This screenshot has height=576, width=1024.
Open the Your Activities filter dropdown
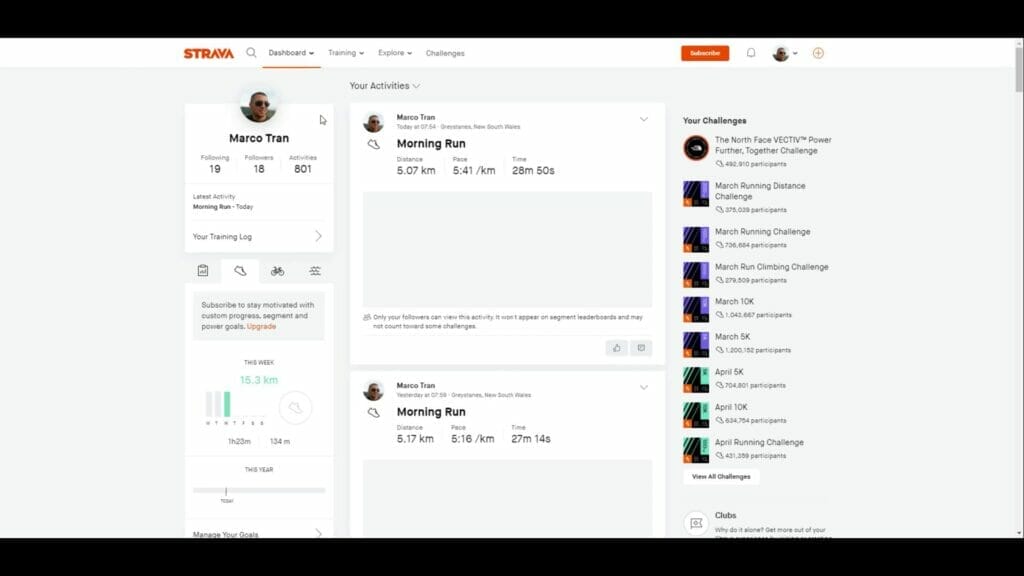pos(386,86)
